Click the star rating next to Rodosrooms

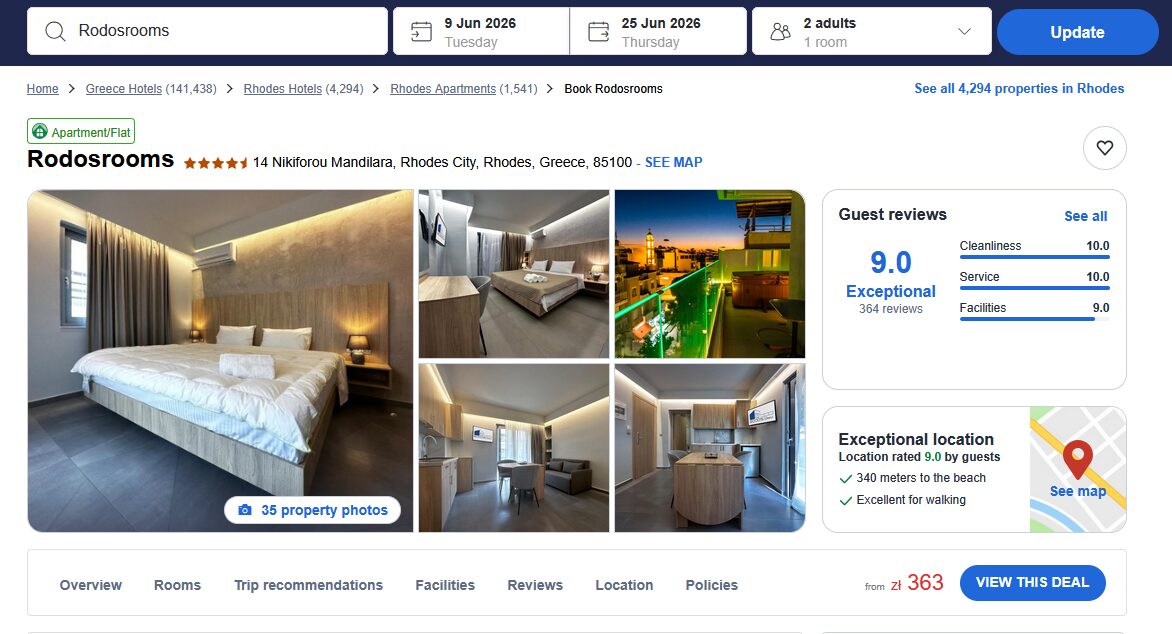coord(216,163)
